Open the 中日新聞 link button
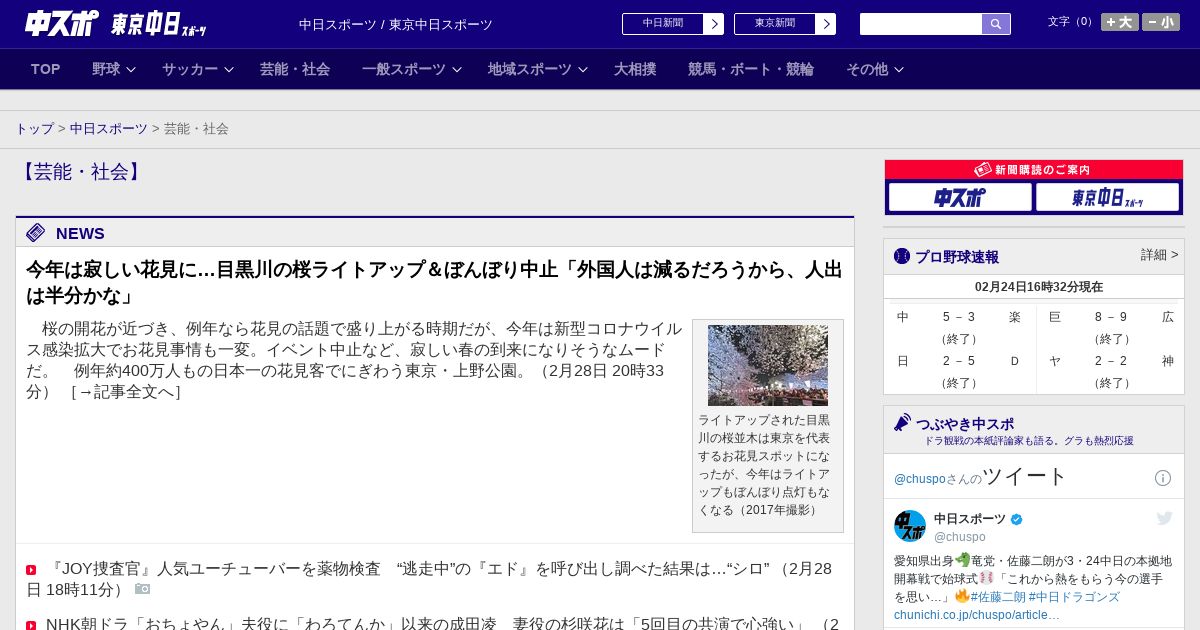Viewport: 1200px width, 630px height. coord(673,24)
